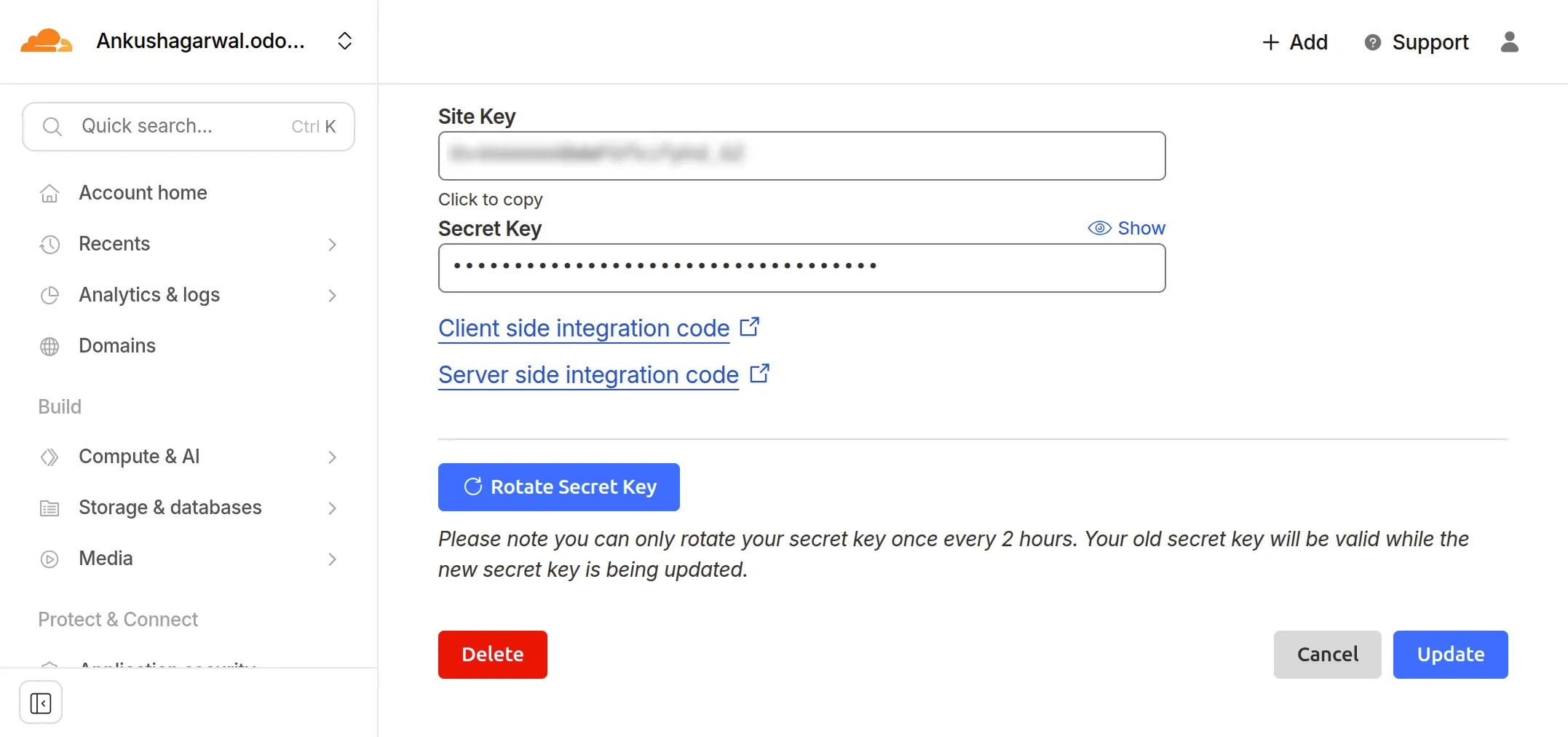
Task: Click the Rotate Secret Key button
Action: (x=558, y=487)
